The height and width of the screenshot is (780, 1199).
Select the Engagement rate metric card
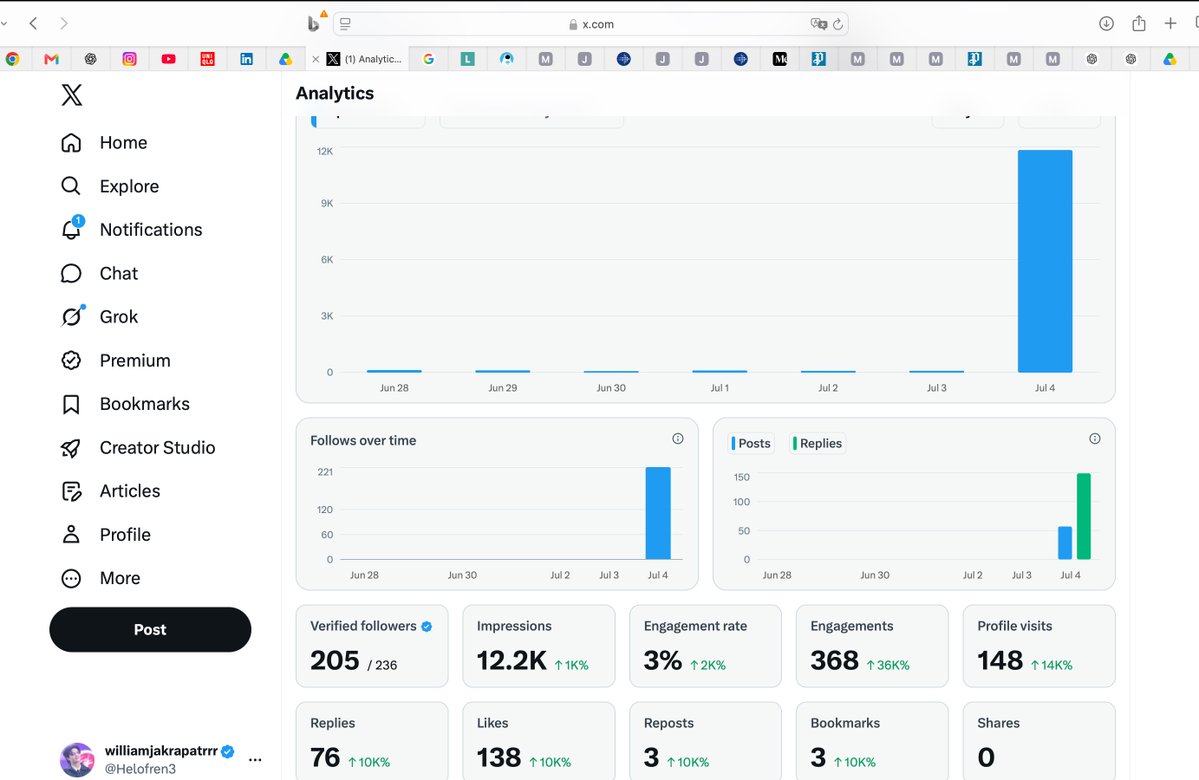point(705,646)
